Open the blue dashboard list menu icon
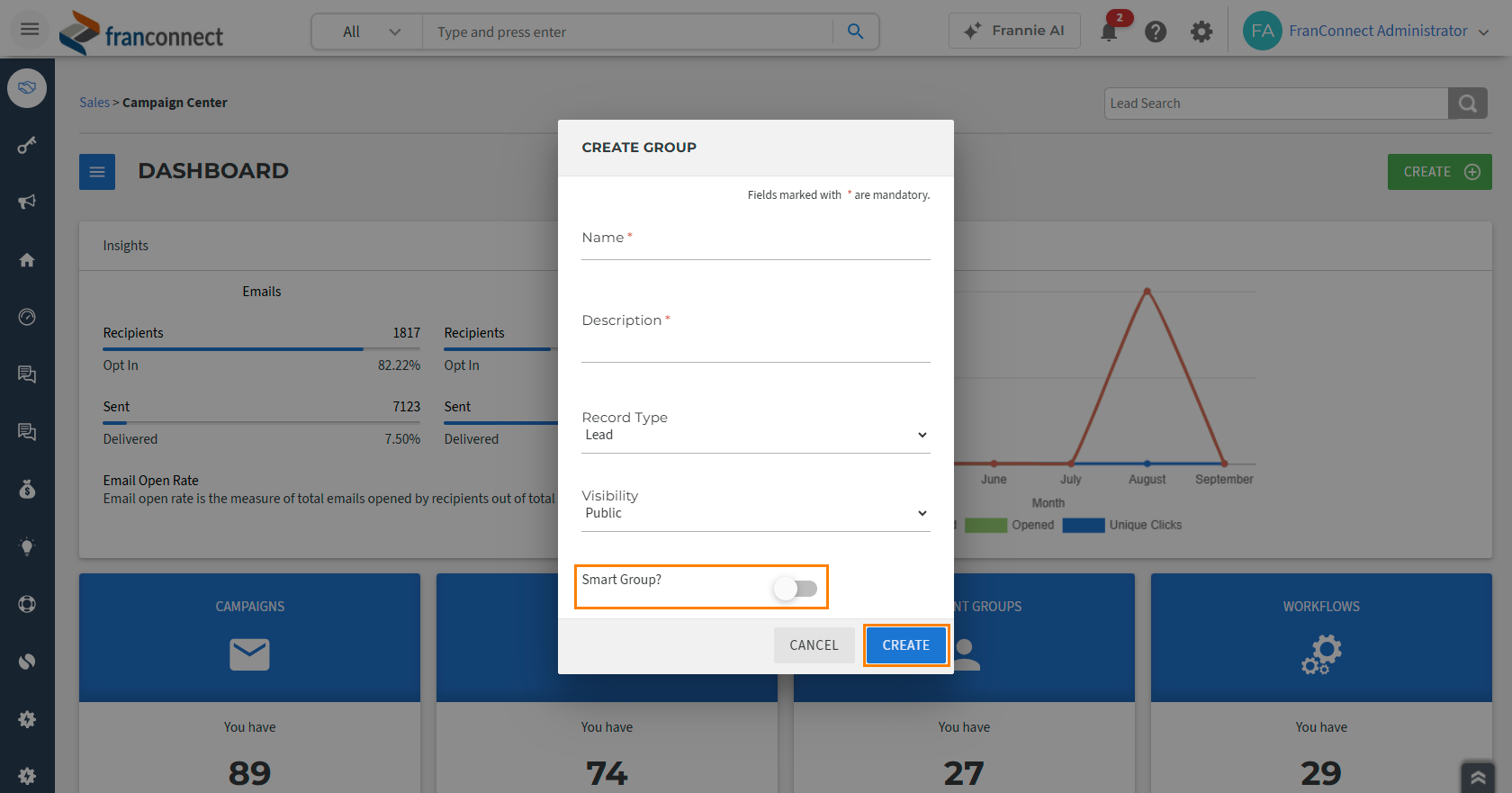The width and height of the screenshot is (1512, 793). point(97,172)
